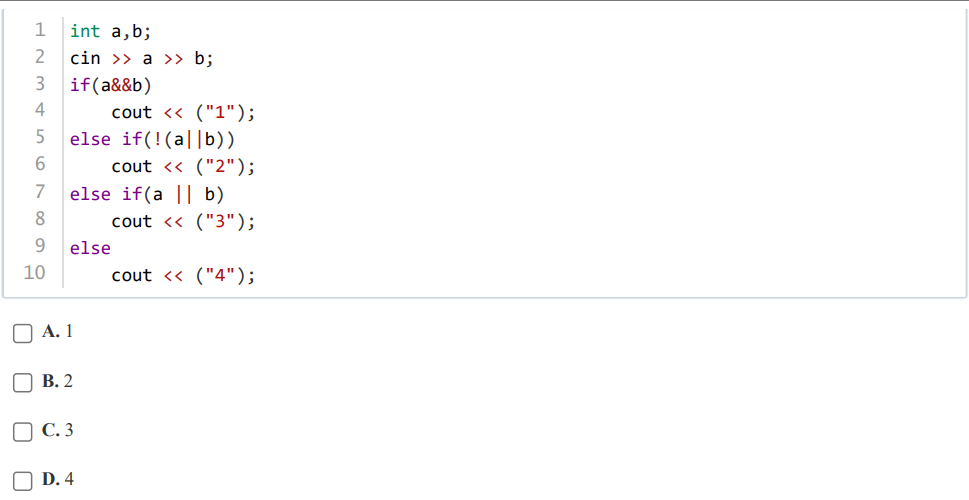Click the standalone 'else' keyword line
969x500 pixels.
(x=90, y=248)
